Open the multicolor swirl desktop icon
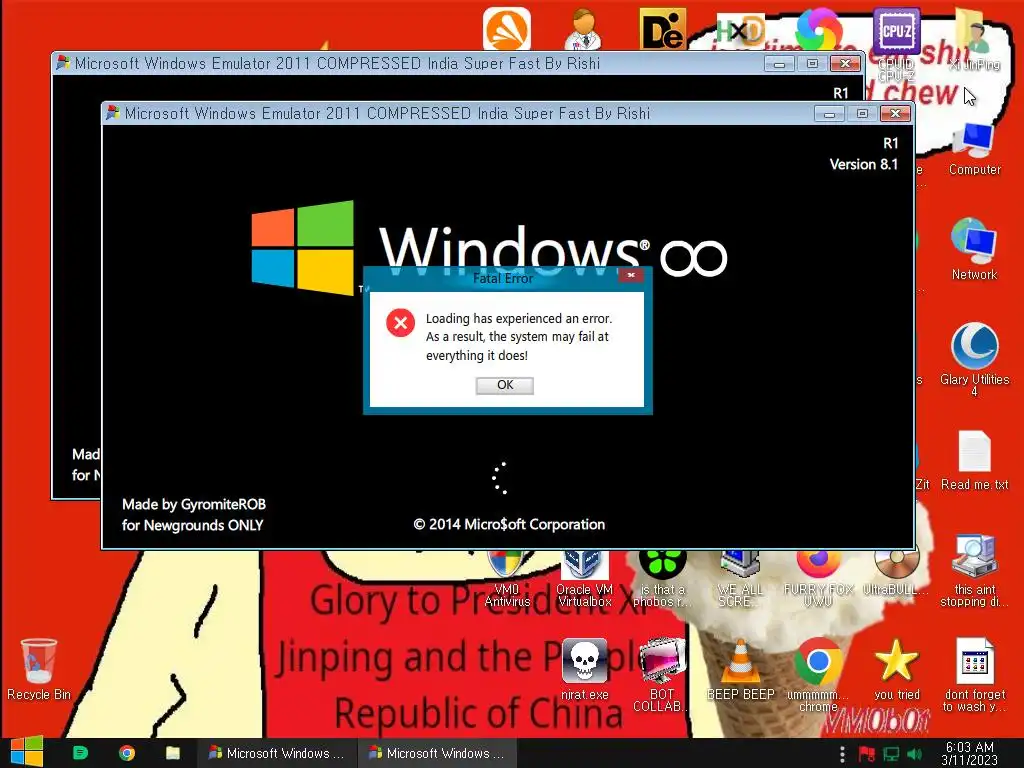1024x768 pixels. (x=818, y=29)
